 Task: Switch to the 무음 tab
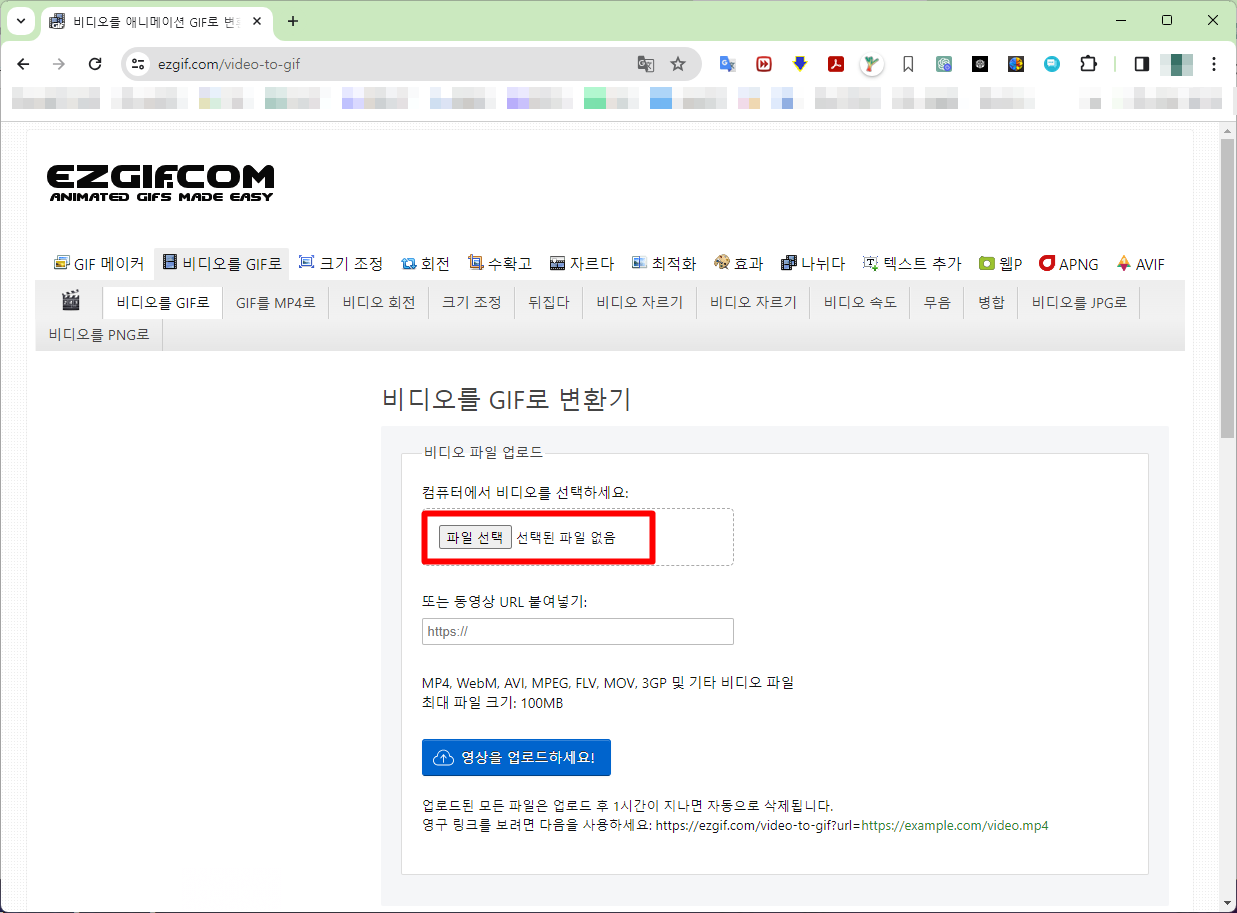[937, 303]
